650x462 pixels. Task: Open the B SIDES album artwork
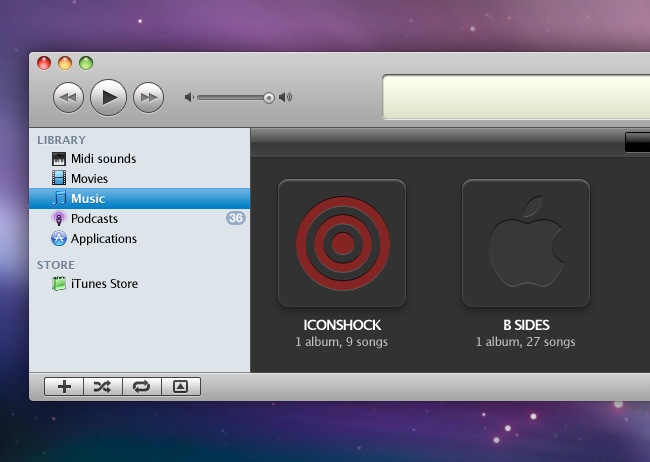coord(526,243)
